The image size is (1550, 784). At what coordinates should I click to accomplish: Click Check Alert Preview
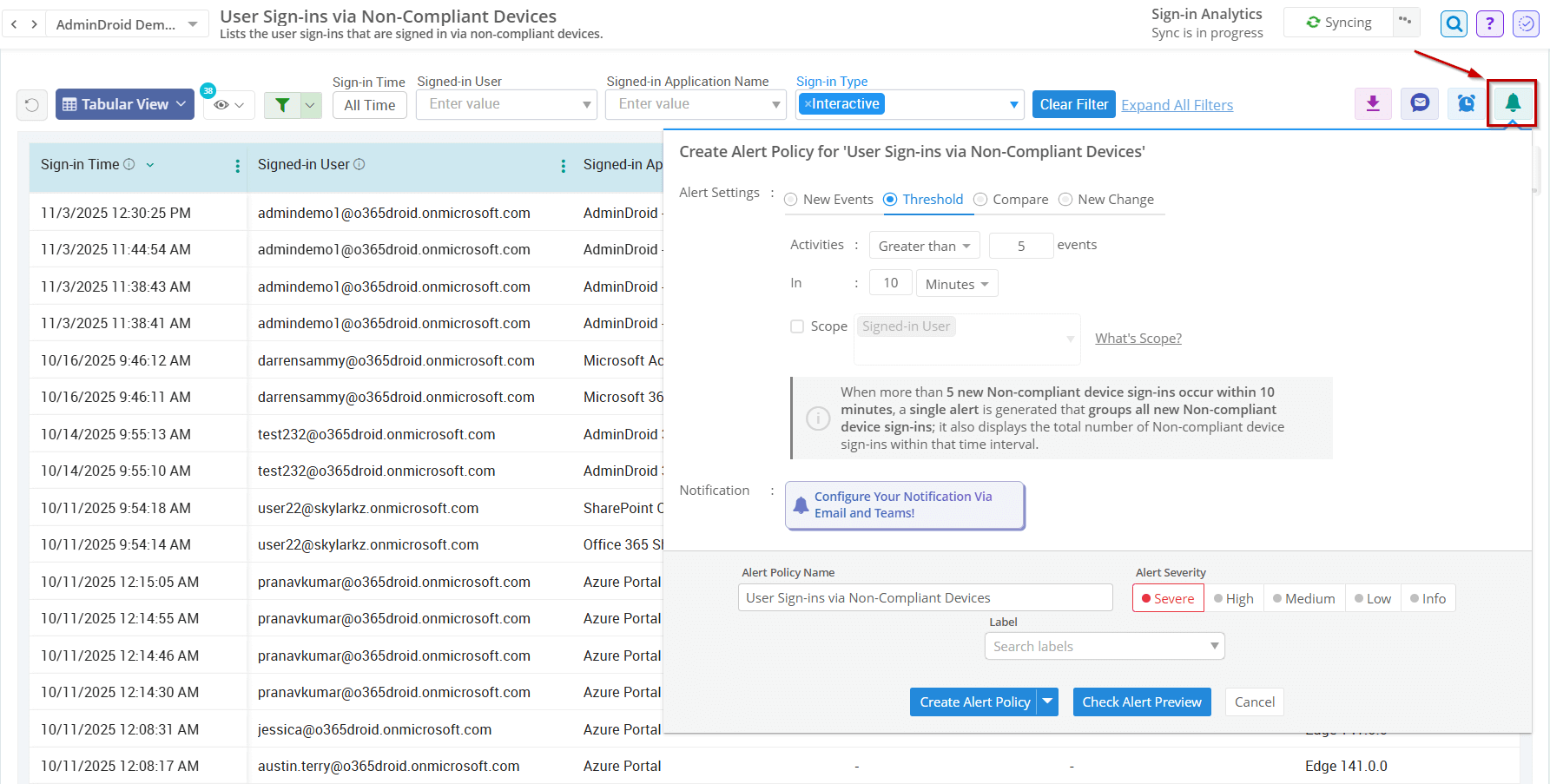click(x=1142, y=702)
